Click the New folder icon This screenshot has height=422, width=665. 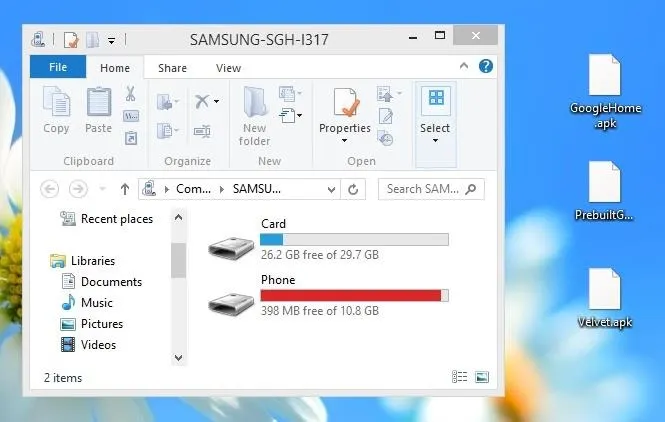(x=255, y=101)
